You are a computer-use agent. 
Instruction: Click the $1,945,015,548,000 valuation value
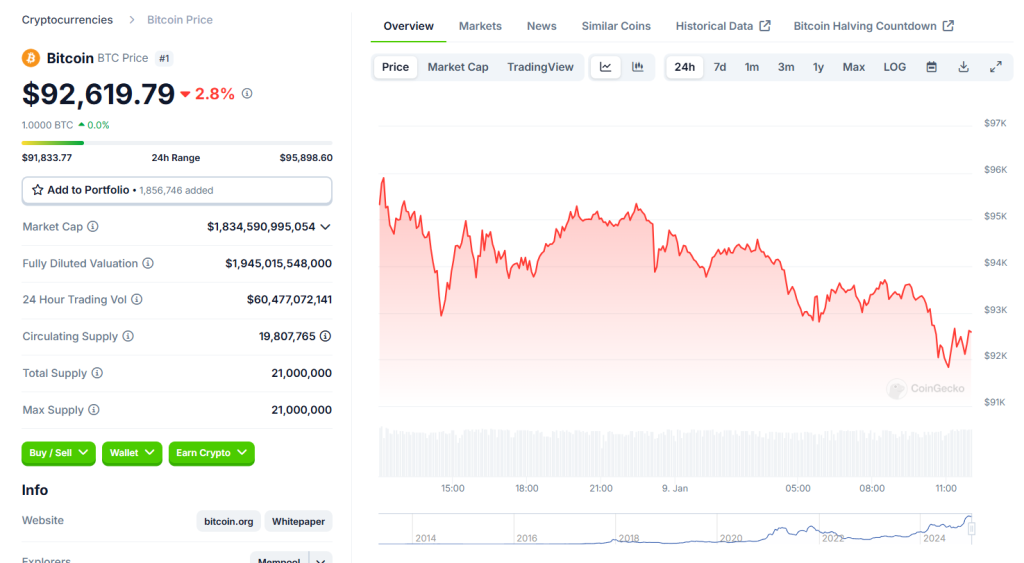point(278,263)
